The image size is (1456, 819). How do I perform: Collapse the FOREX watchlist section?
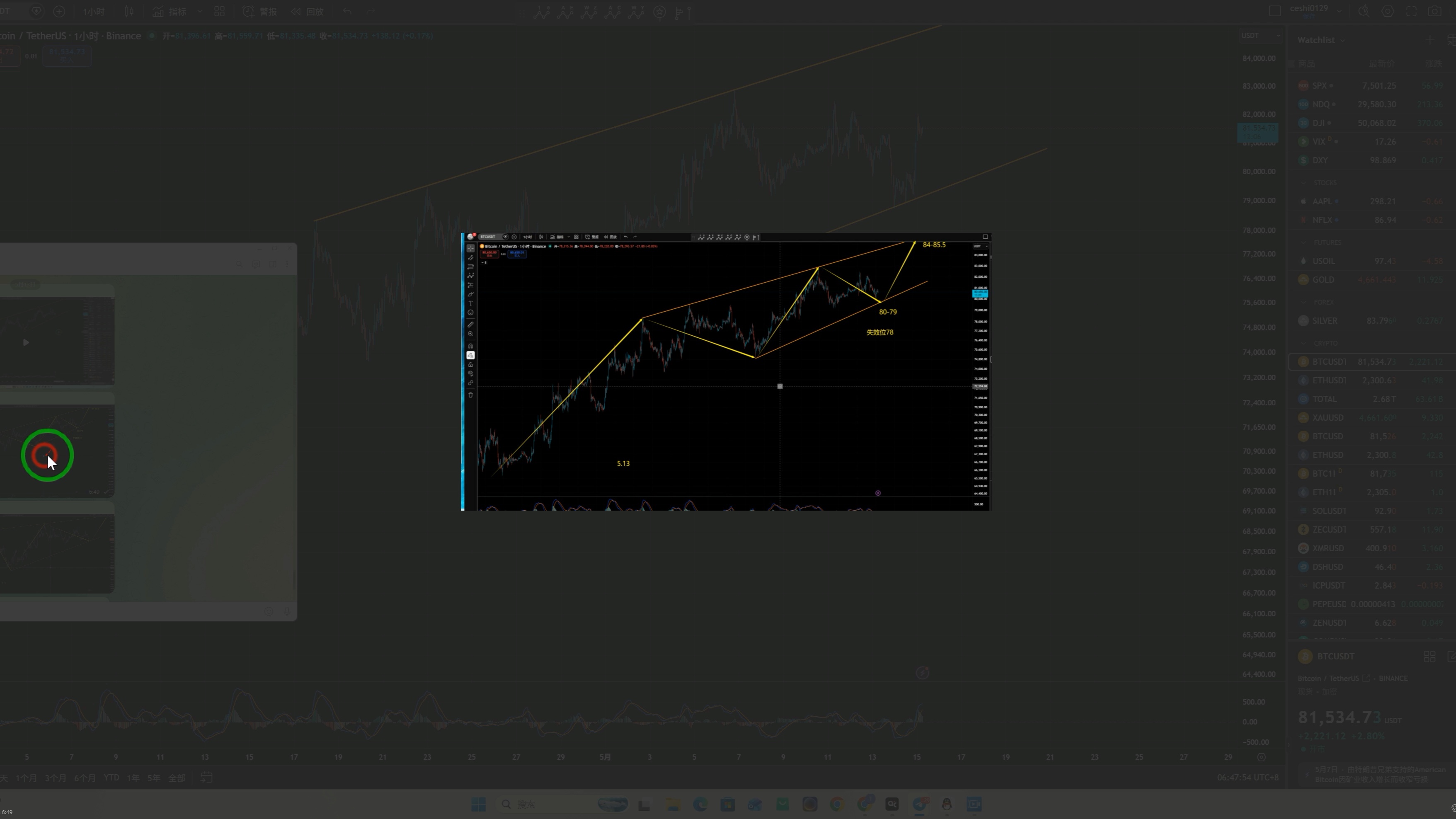pyautogui.click(x=1303, y=302)
